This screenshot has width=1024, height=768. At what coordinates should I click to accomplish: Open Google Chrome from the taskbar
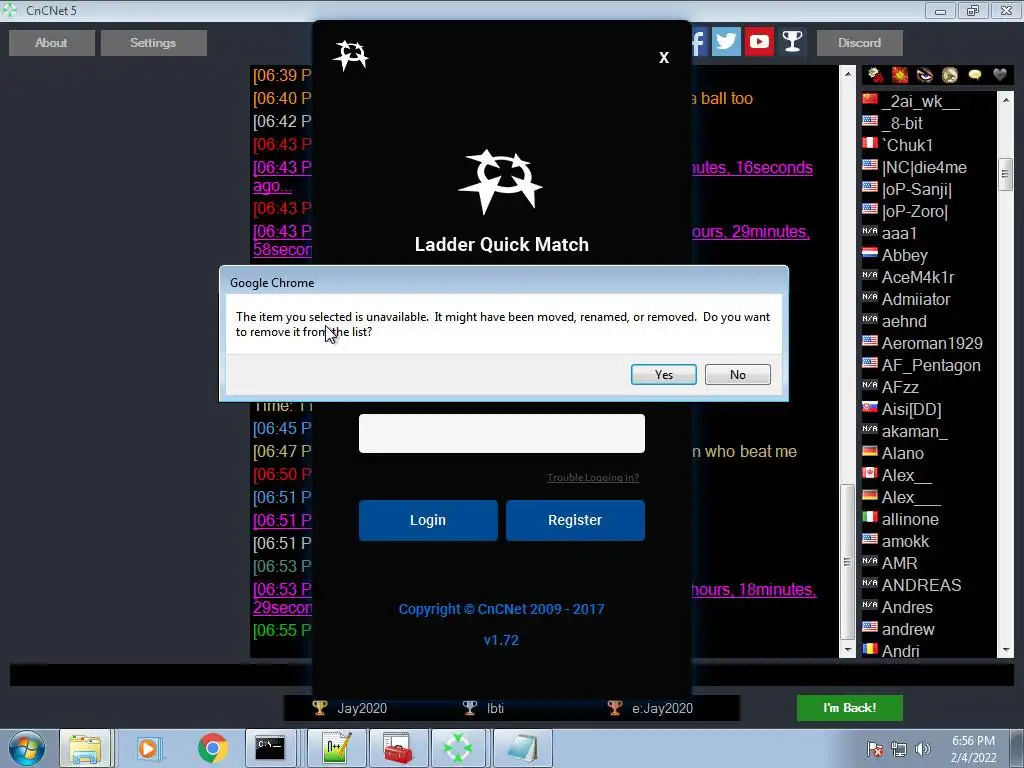click(212, 748)
